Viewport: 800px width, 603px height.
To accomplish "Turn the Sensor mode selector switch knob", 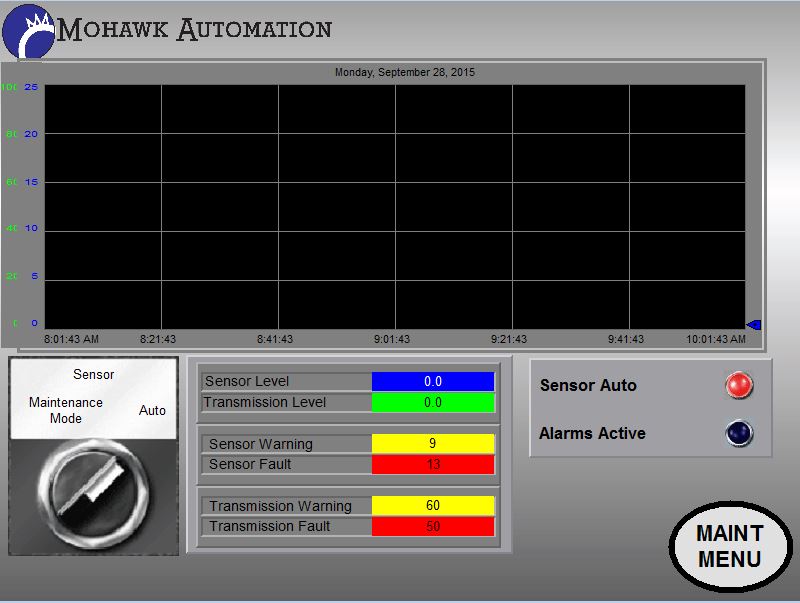I will point(94,494).
